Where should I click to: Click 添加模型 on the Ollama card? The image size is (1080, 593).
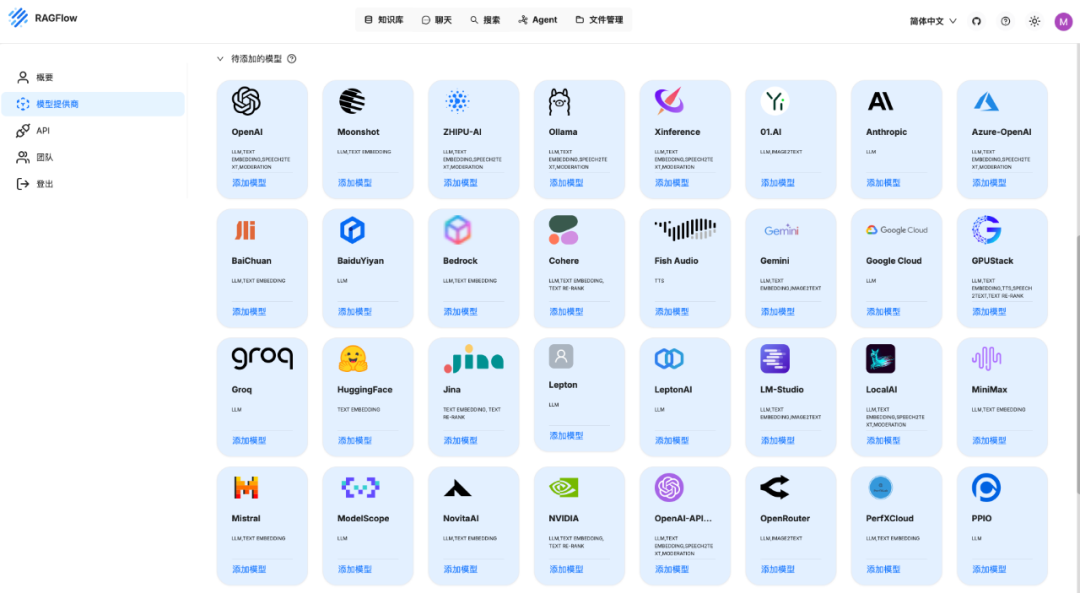[x=566, y=183]
